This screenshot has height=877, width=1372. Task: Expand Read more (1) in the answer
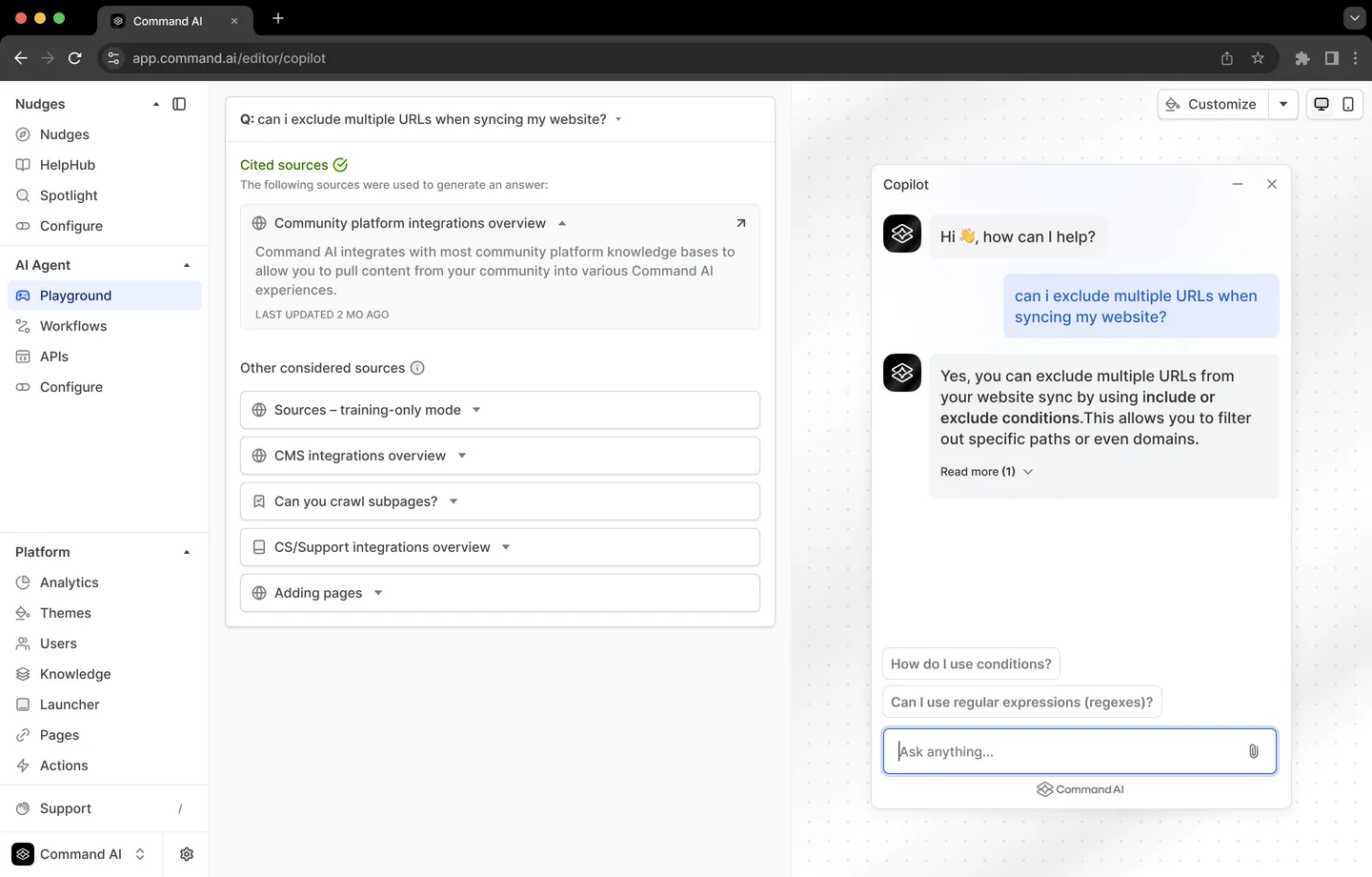986,472
